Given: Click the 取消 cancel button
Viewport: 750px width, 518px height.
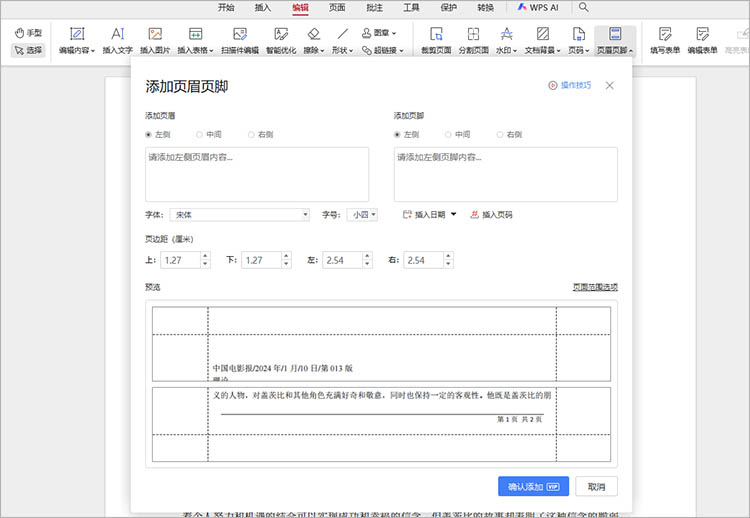Looking at the screenshot, I should (596, 487).
